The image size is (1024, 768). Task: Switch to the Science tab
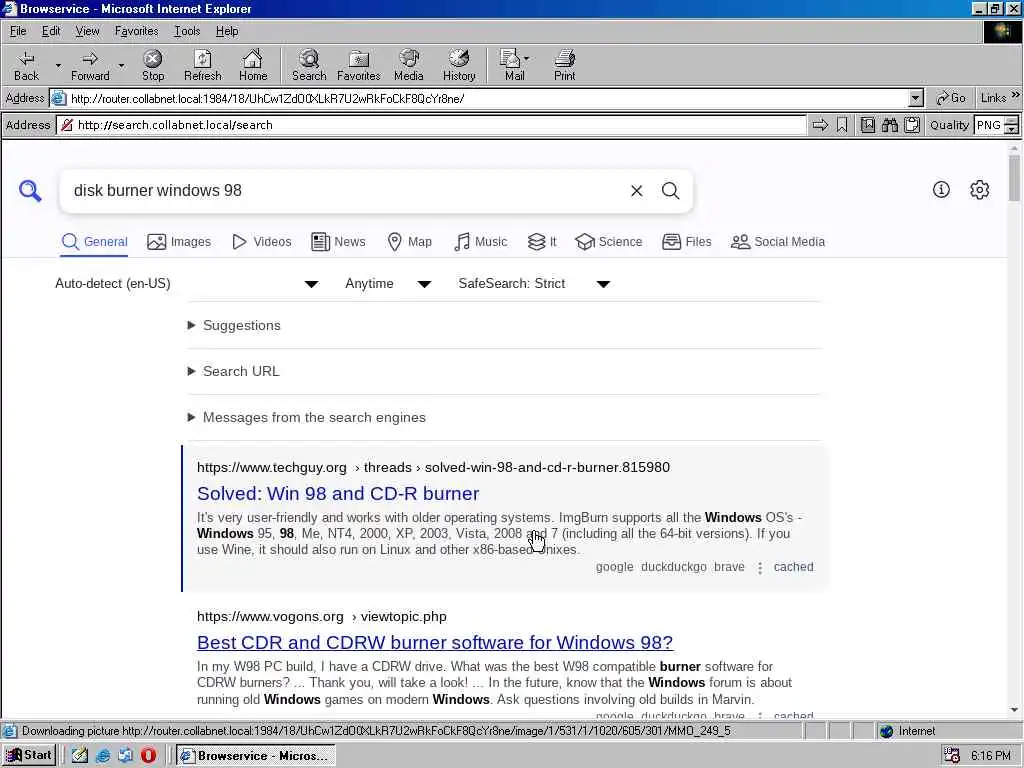point(608,242)
